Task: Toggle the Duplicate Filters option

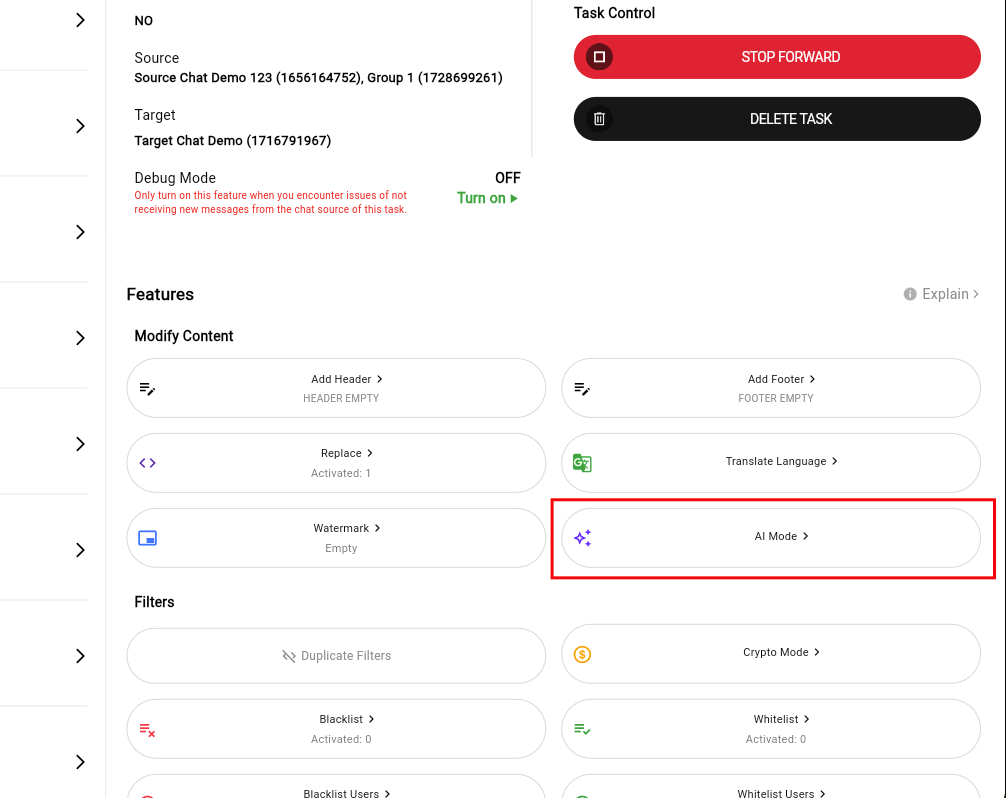Action: pos(336,656)
